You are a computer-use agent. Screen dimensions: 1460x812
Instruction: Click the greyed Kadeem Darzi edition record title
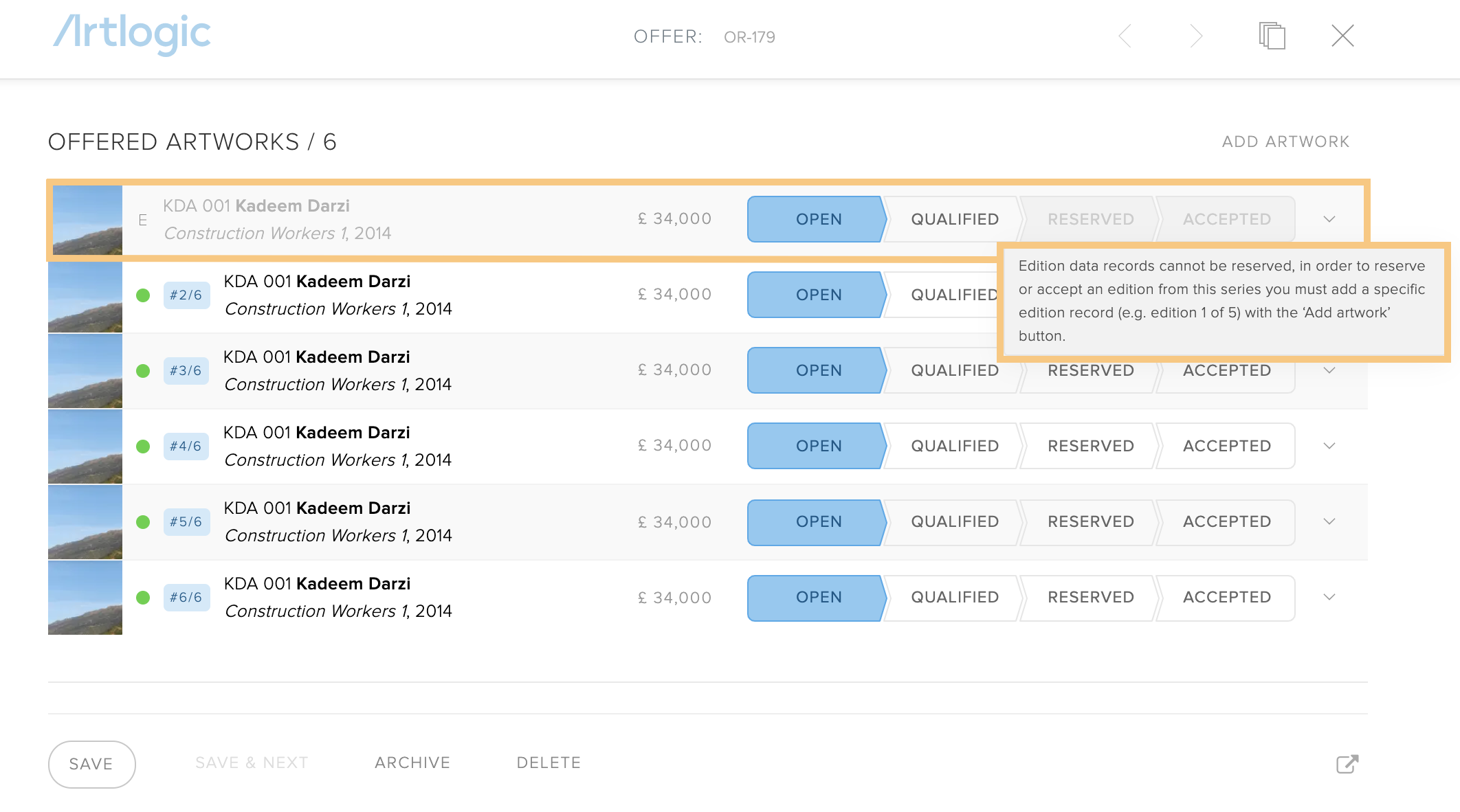point(292,206)
